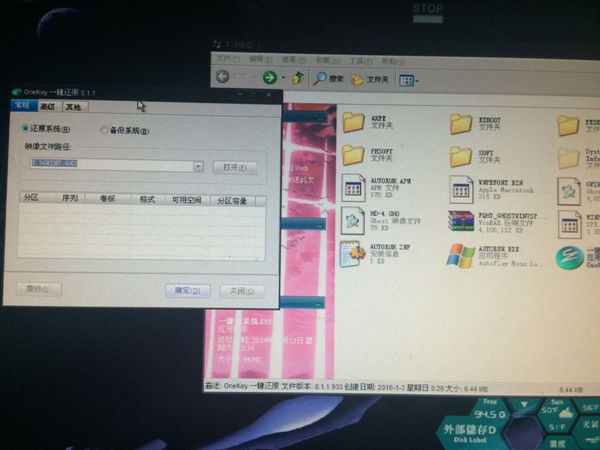Switch to the 其他 (Other) tab

click(x=73, y=107)
